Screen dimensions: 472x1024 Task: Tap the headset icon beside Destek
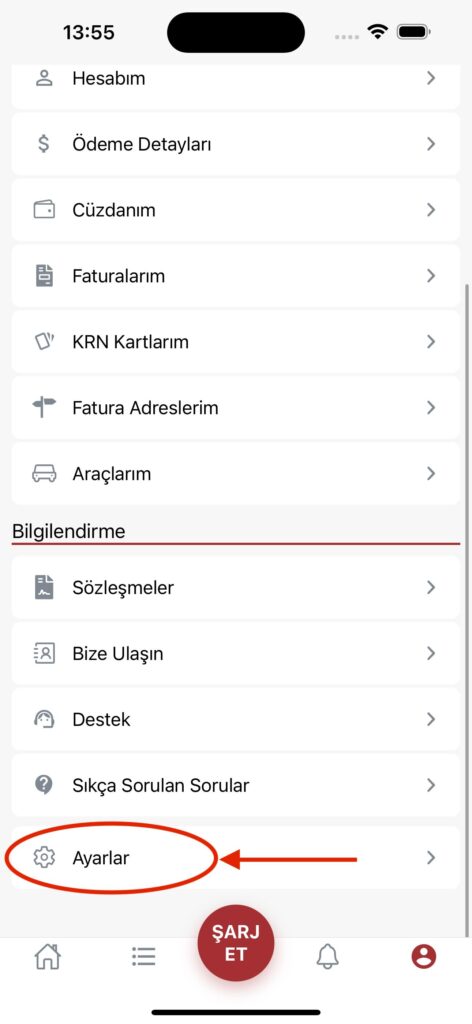[x=44, y=719]
